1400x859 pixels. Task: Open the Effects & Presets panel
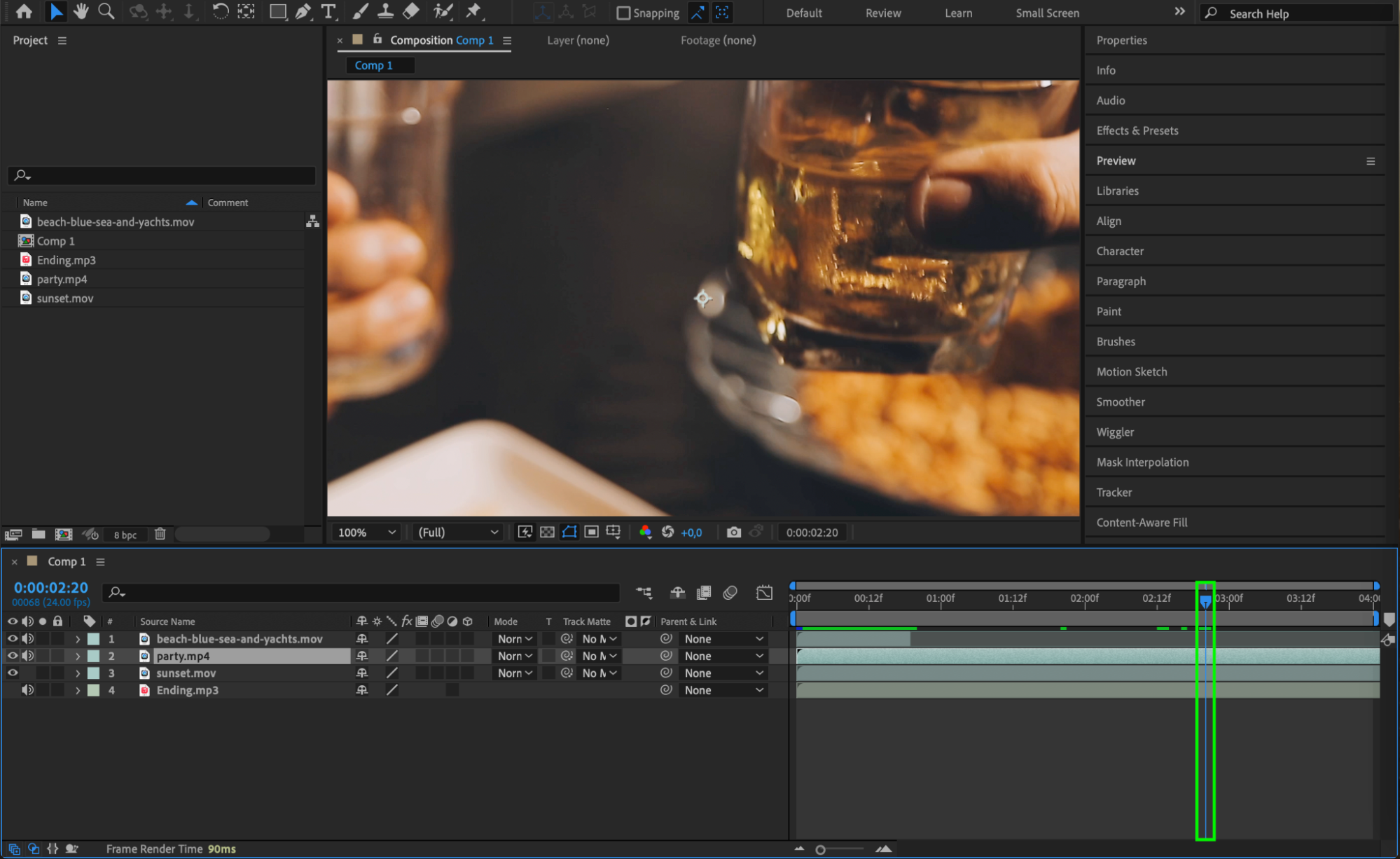pyautogui.click(x=1137, y=130)
